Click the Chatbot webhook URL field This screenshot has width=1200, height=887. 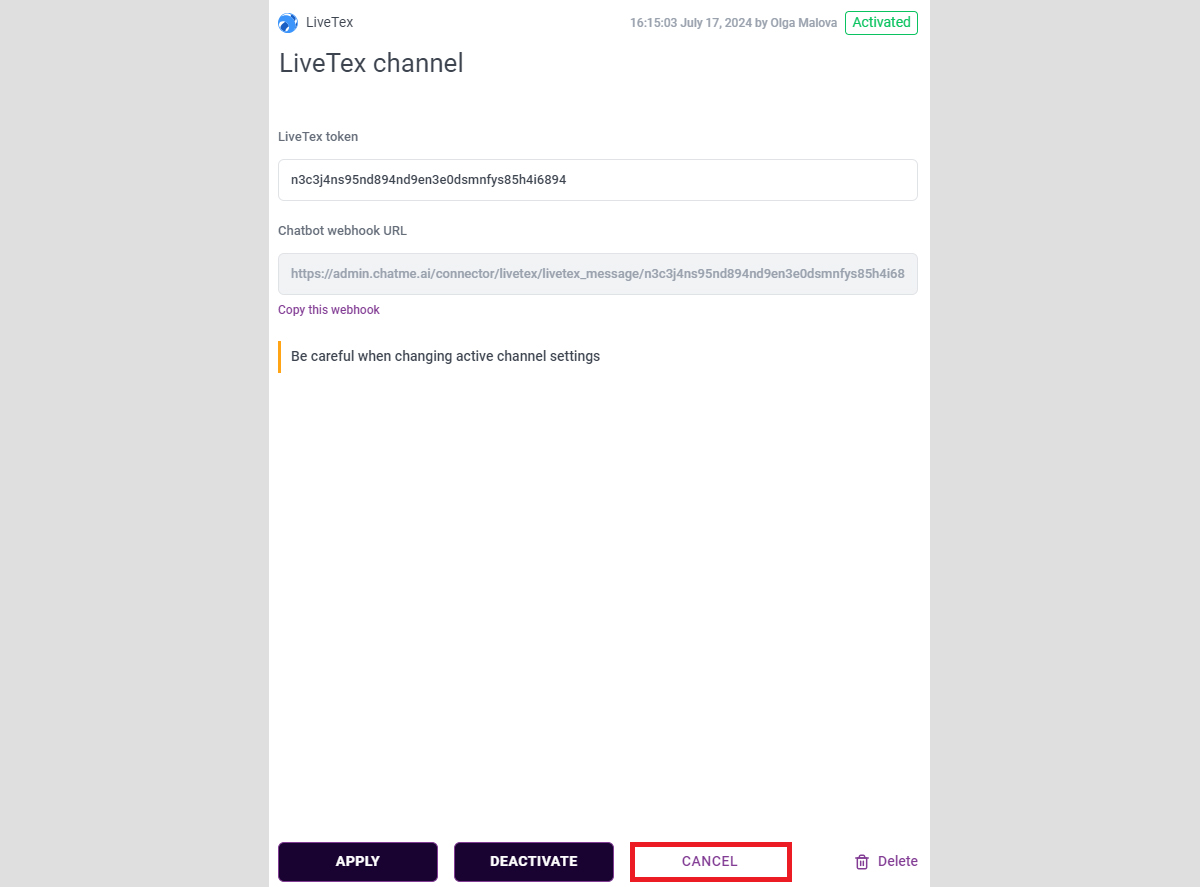click(x=597, y=274)
